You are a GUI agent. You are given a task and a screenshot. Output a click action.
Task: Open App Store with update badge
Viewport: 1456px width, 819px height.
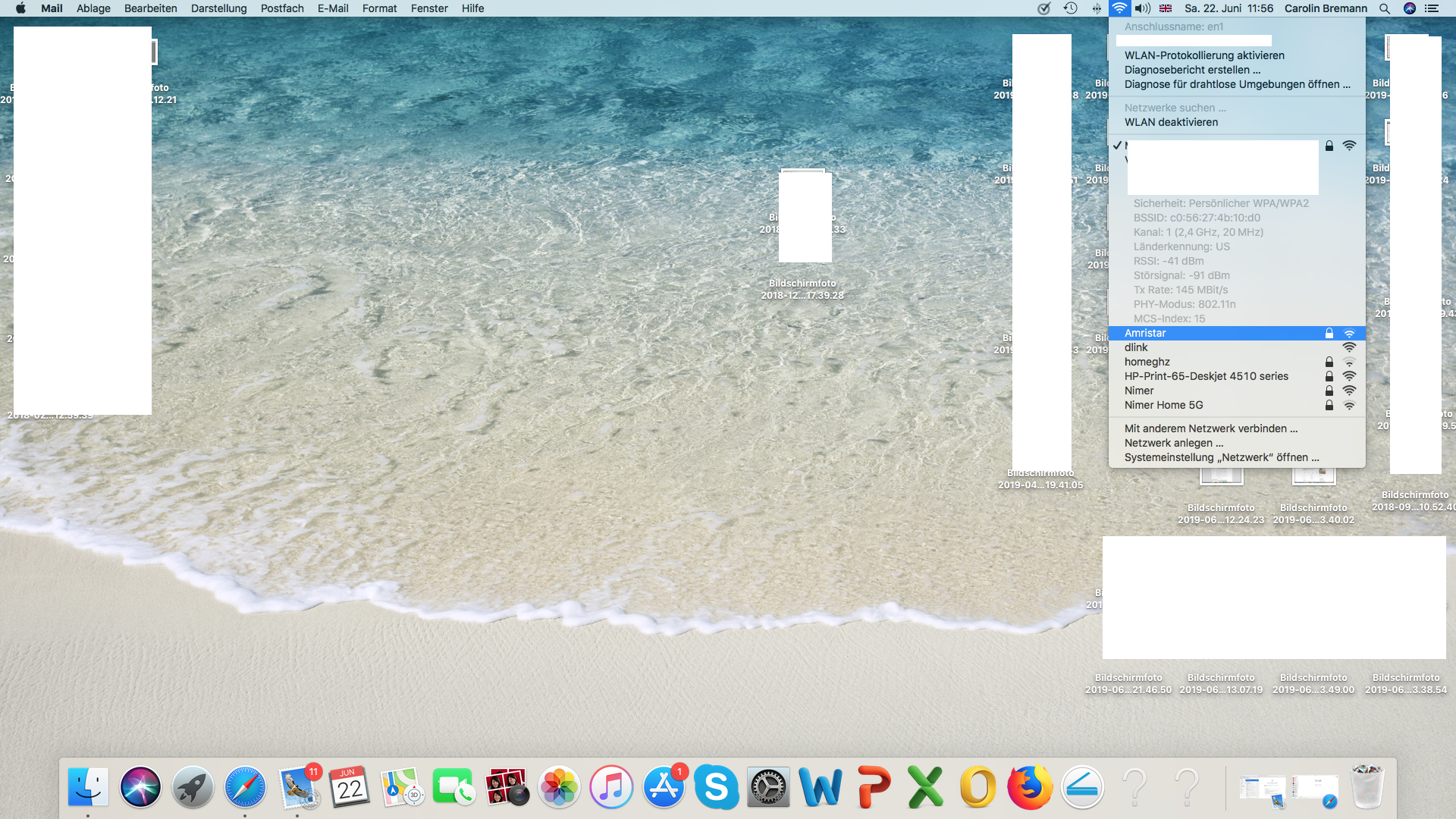point(664,787)
